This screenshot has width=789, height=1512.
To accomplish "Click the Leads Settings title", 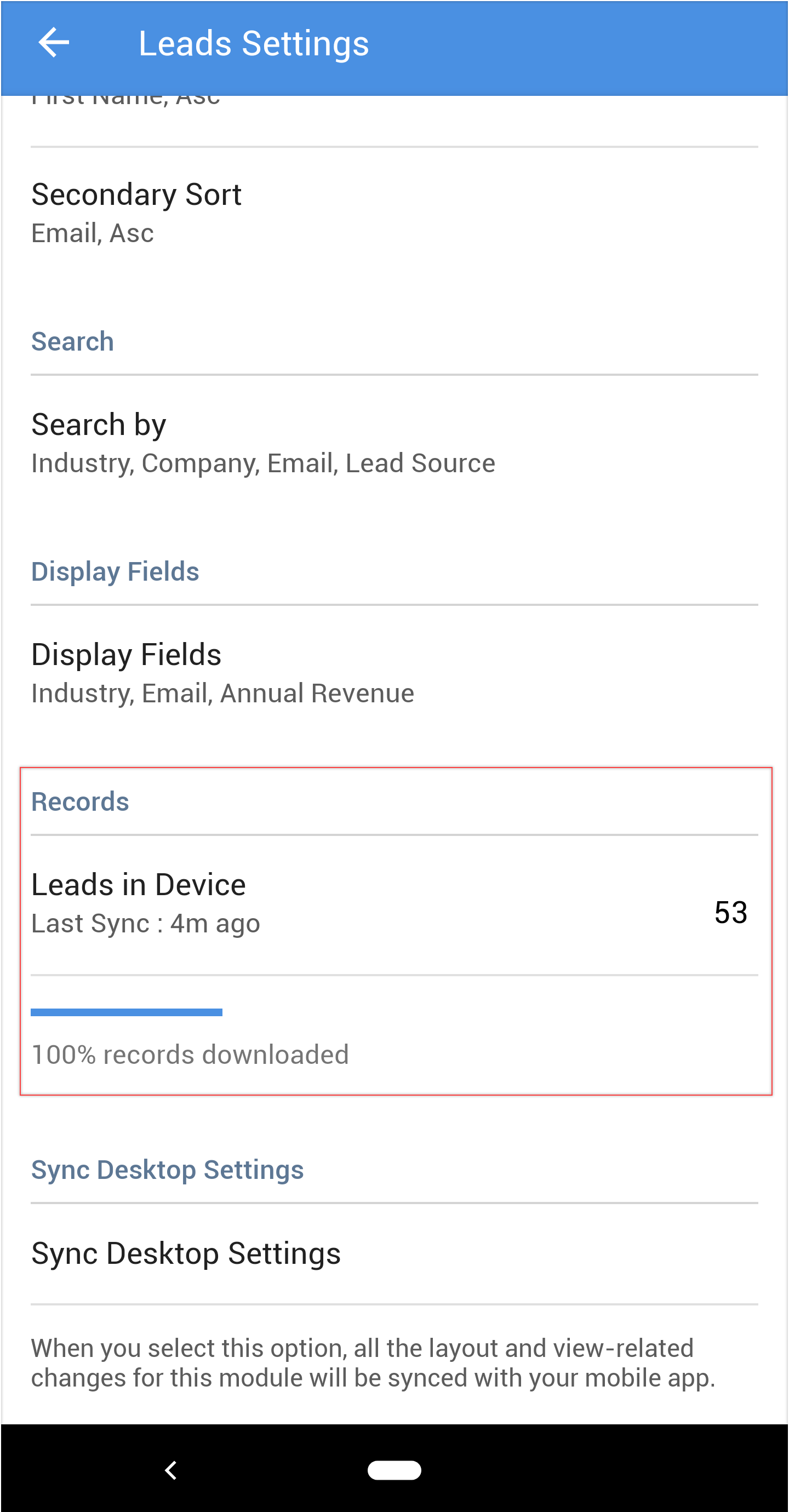I will [254, 43].
